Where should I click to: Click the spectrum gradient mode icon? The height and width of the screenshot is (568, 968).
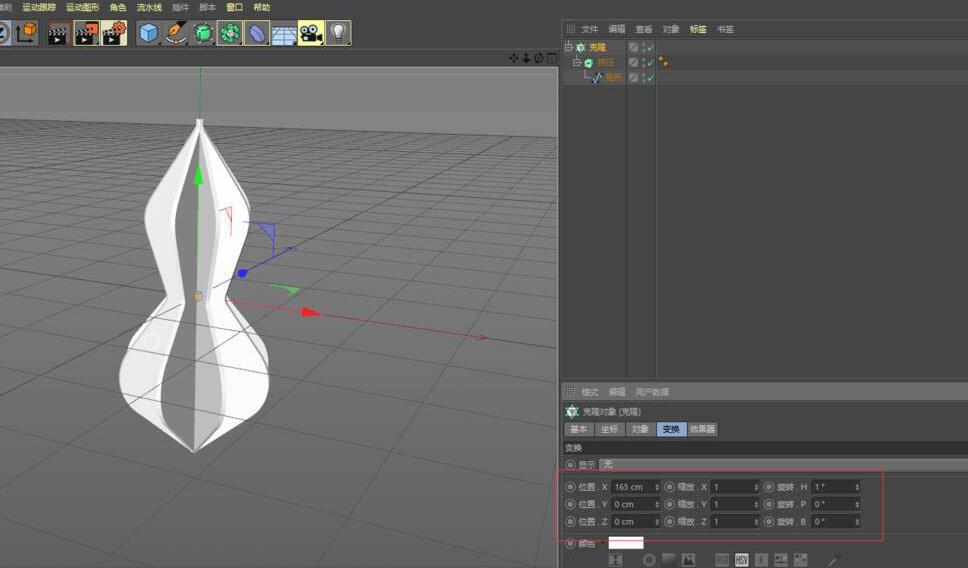pos(669,559)
